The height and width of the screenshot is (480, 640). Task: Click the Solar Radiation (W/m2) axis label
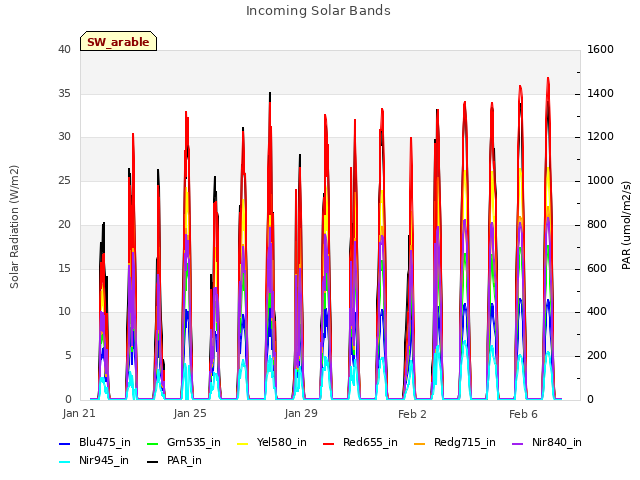click(14, 227)
